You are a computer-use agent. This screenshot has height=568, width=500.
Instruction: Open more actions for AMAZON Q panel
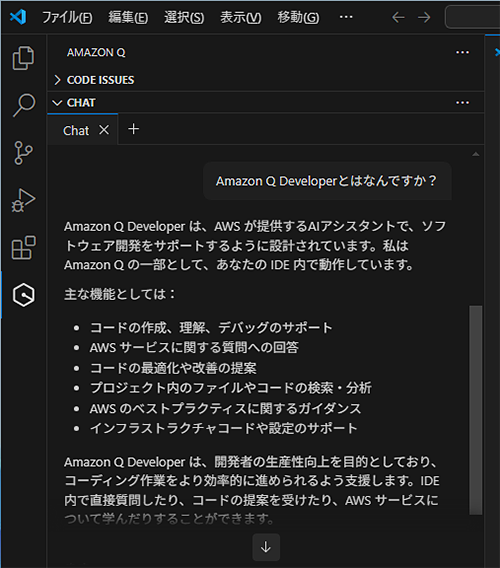462,53
